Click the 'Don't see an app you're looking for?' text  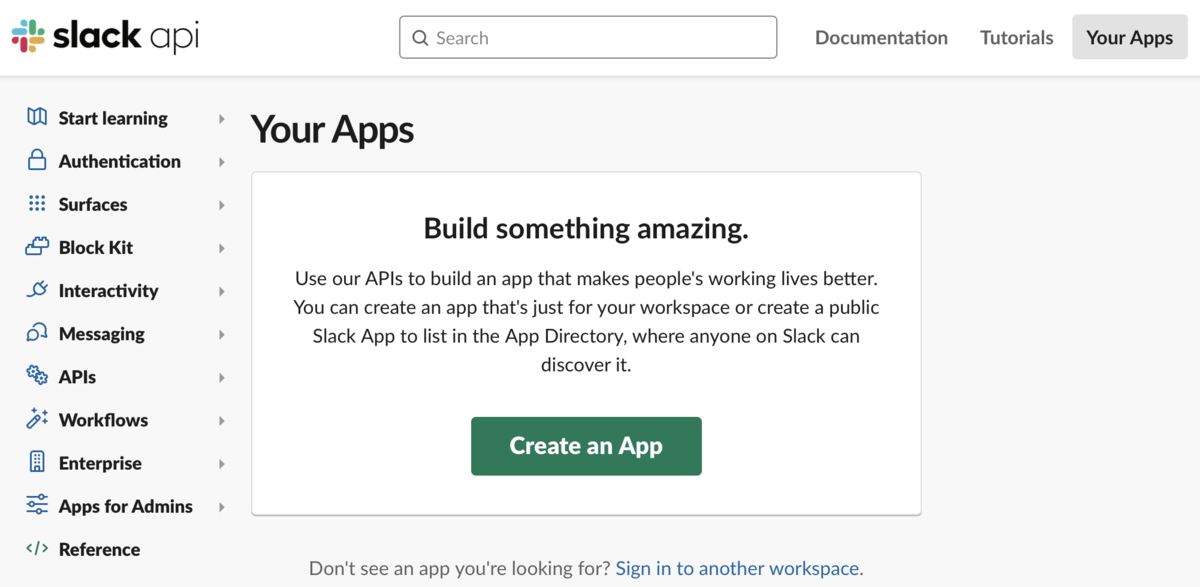(459, 568)
